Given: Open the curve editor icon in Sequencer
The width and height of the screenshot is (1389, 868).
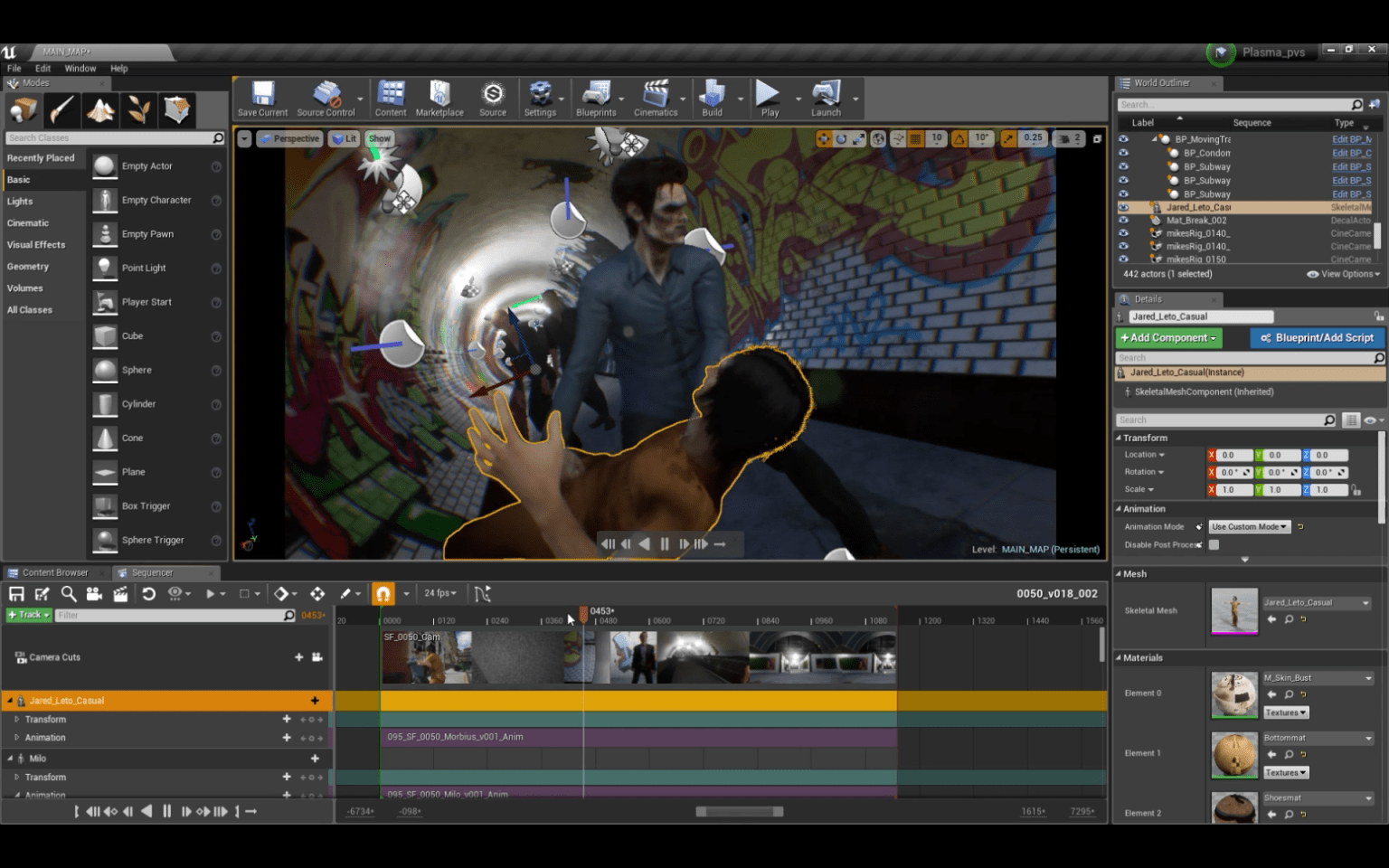Looking at the screenshot, I should point(484,594).
